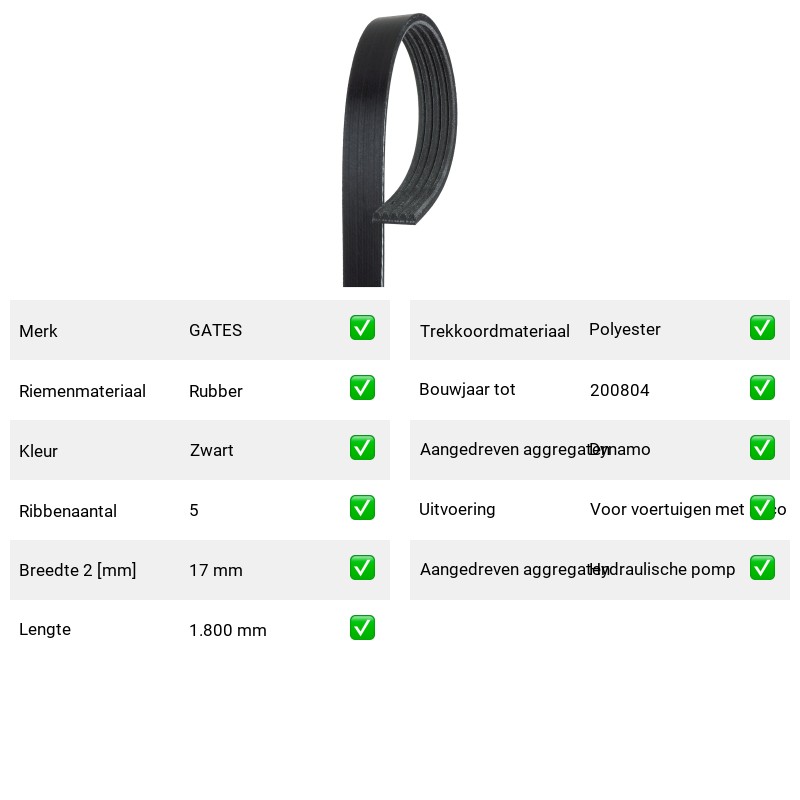The width and height of the screenshot is (800, 800).
Task: Click the green check next to Zwart
Action: click(x=362, y=447)
